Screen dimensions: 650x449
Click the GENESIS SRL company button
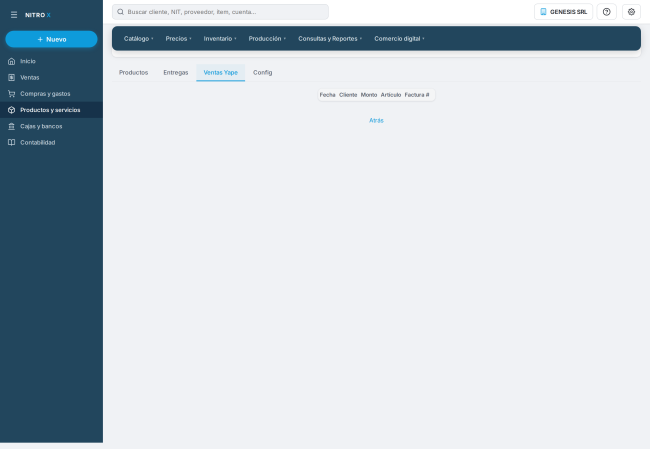pyautogui.click(x=563, y=12)
